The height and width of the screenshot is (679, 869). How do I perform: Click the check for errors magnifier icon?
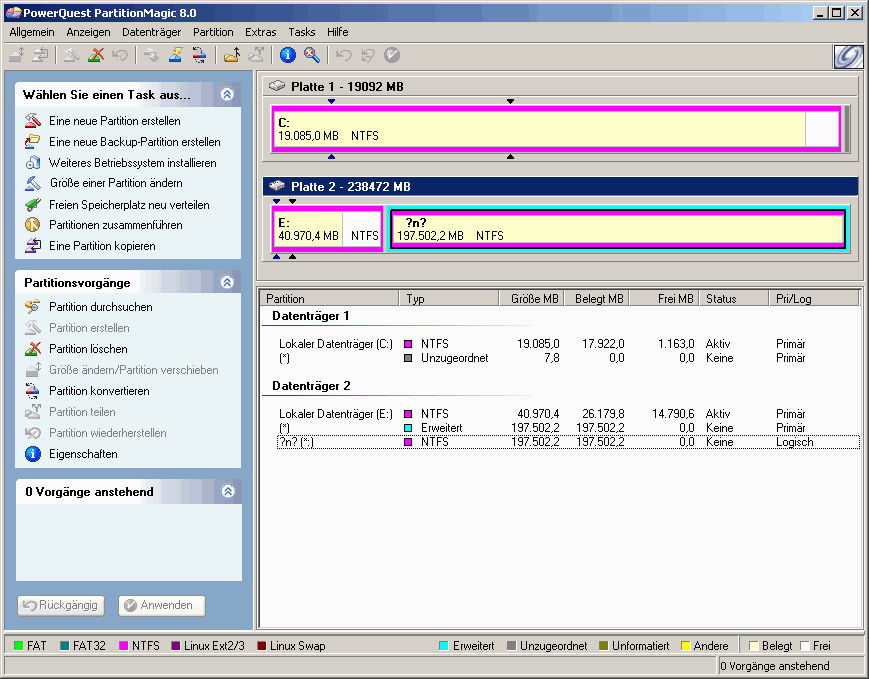click(312, 55)
